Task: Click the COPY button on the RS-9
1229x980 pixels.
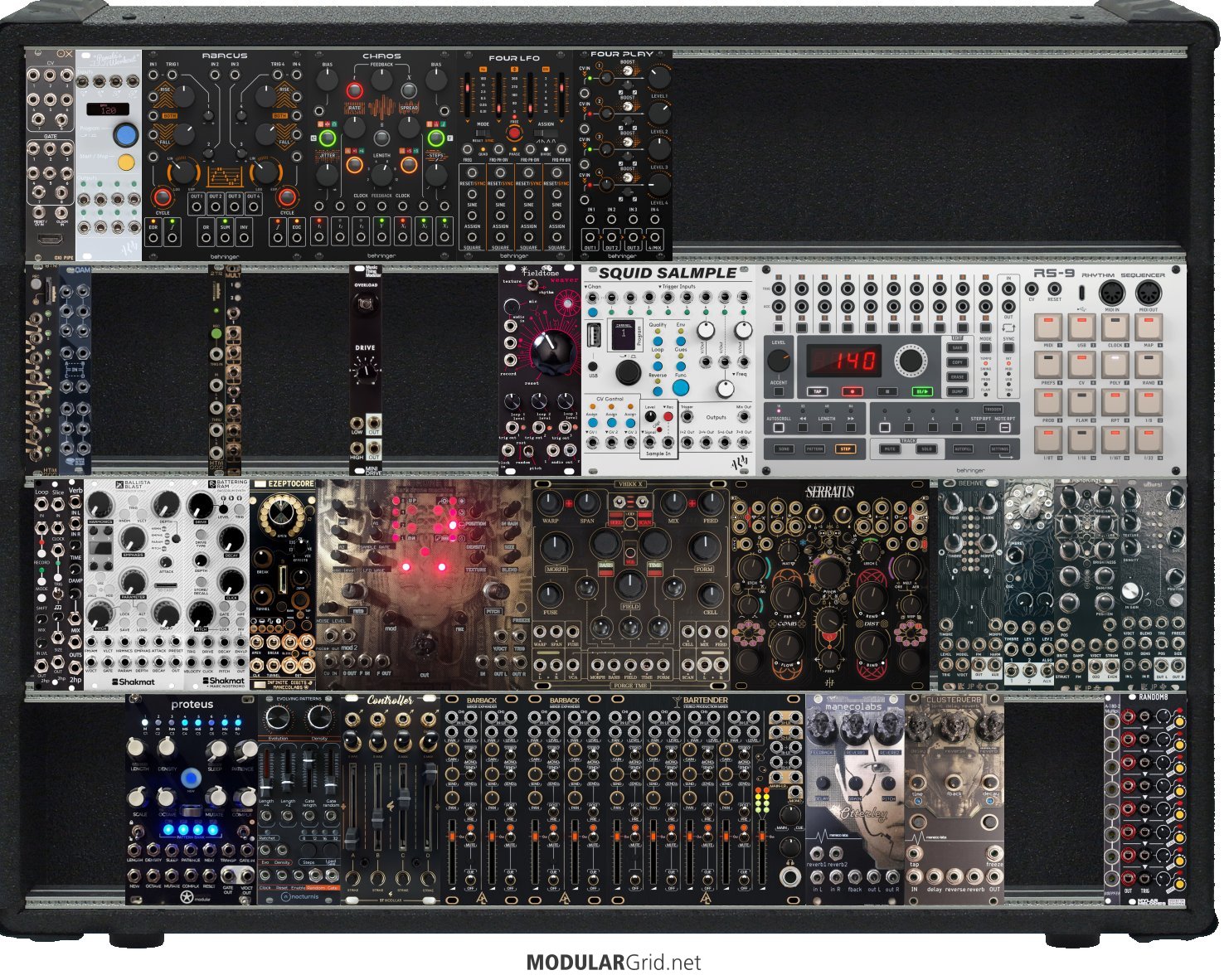Action: (957, 362)
